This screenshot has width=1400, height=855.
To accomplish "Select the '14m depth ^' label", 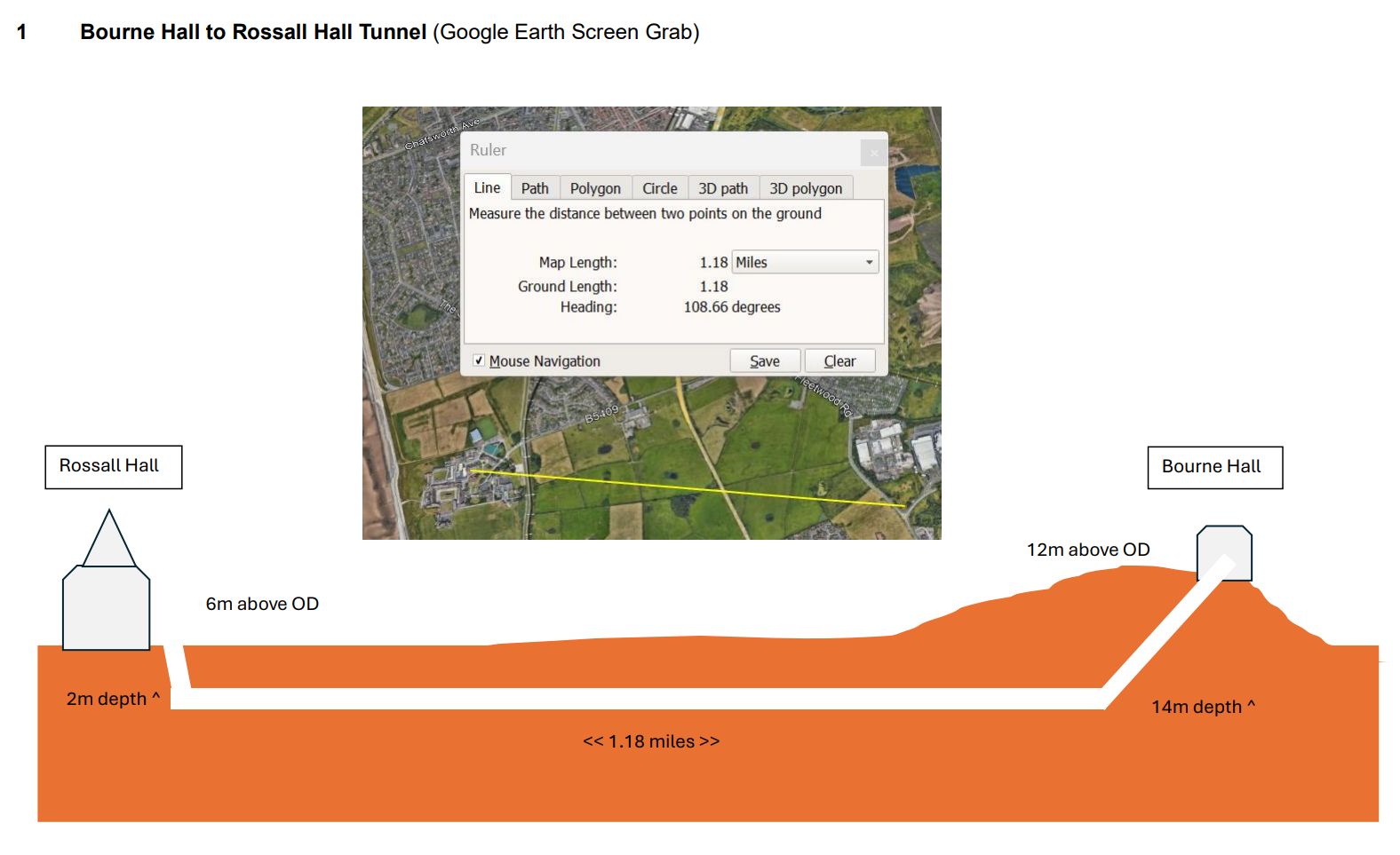I will point(1203,707).
